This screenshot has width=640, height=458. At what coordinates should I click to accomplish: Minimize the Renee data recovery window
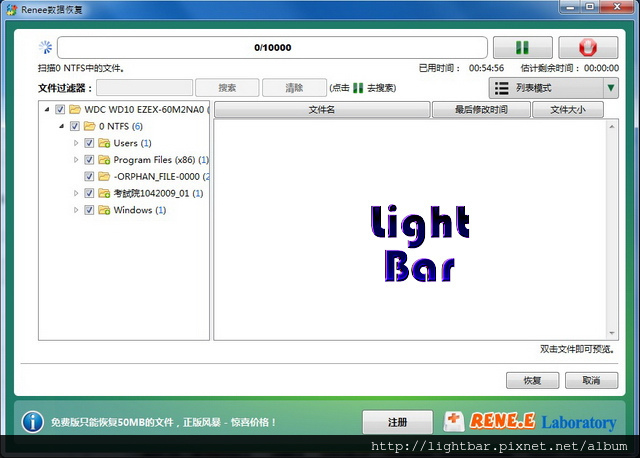point(571,7)
